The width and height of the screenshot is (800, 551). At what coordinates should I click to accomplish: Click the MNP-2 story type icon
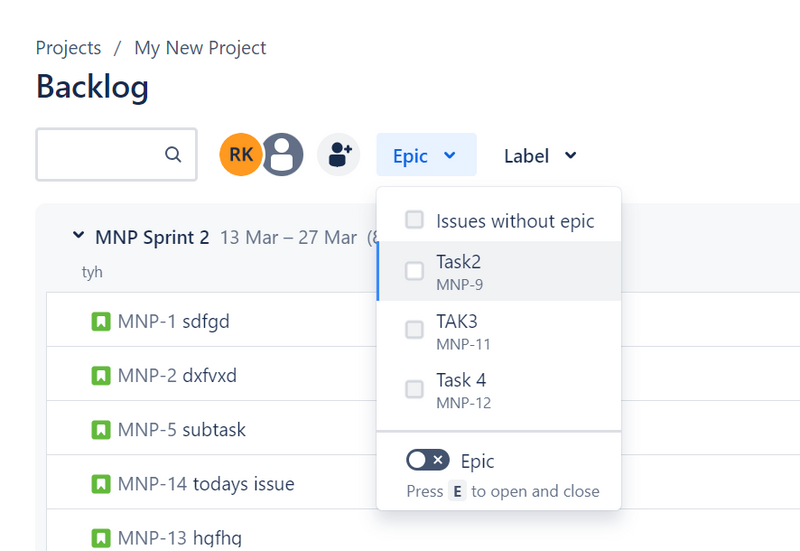coord(101,376)
